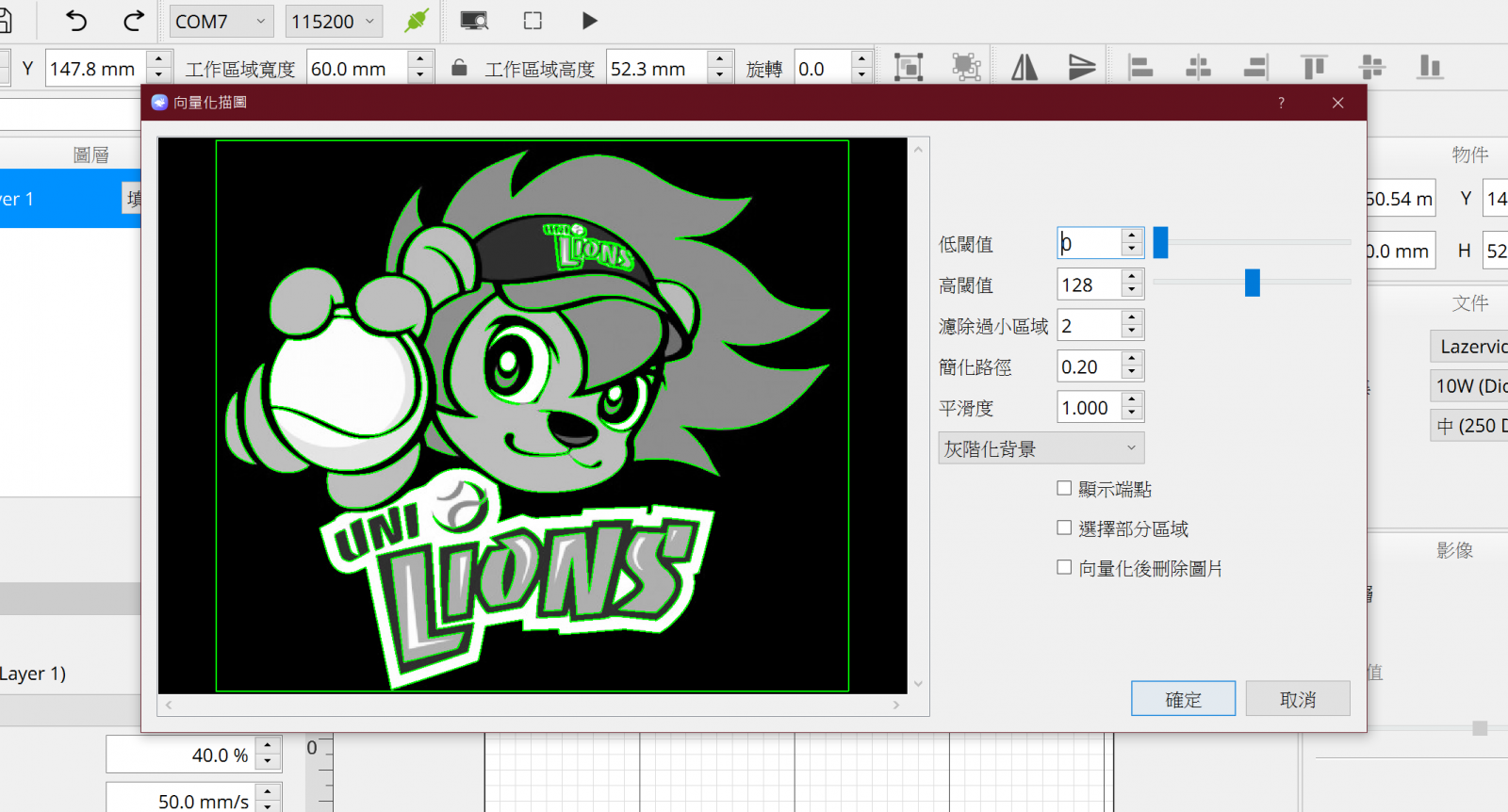Click the 低閾值 input field
Image resolution: width=1508 pixels, height=812 pixels.
1090,243
